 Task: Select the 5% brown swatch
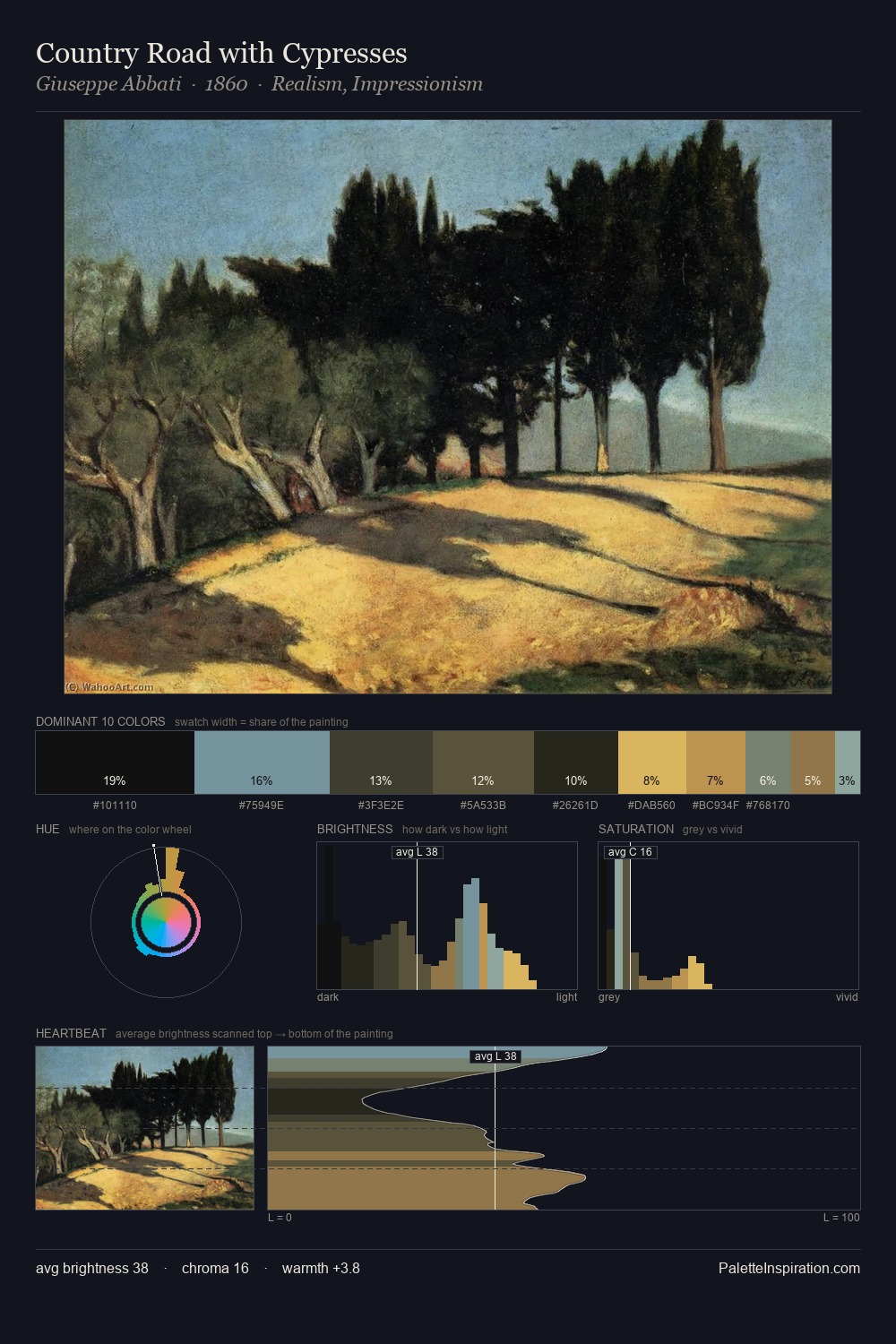(x=813, y=762)
